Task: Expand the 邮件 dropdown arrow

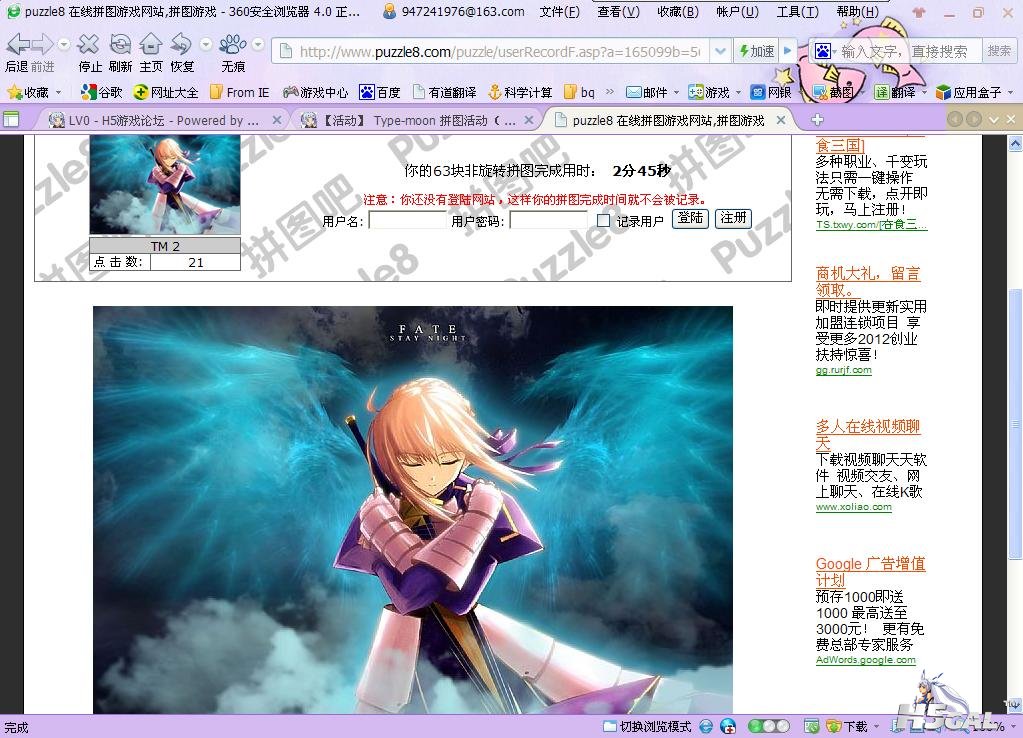Action: pos(676,93)
